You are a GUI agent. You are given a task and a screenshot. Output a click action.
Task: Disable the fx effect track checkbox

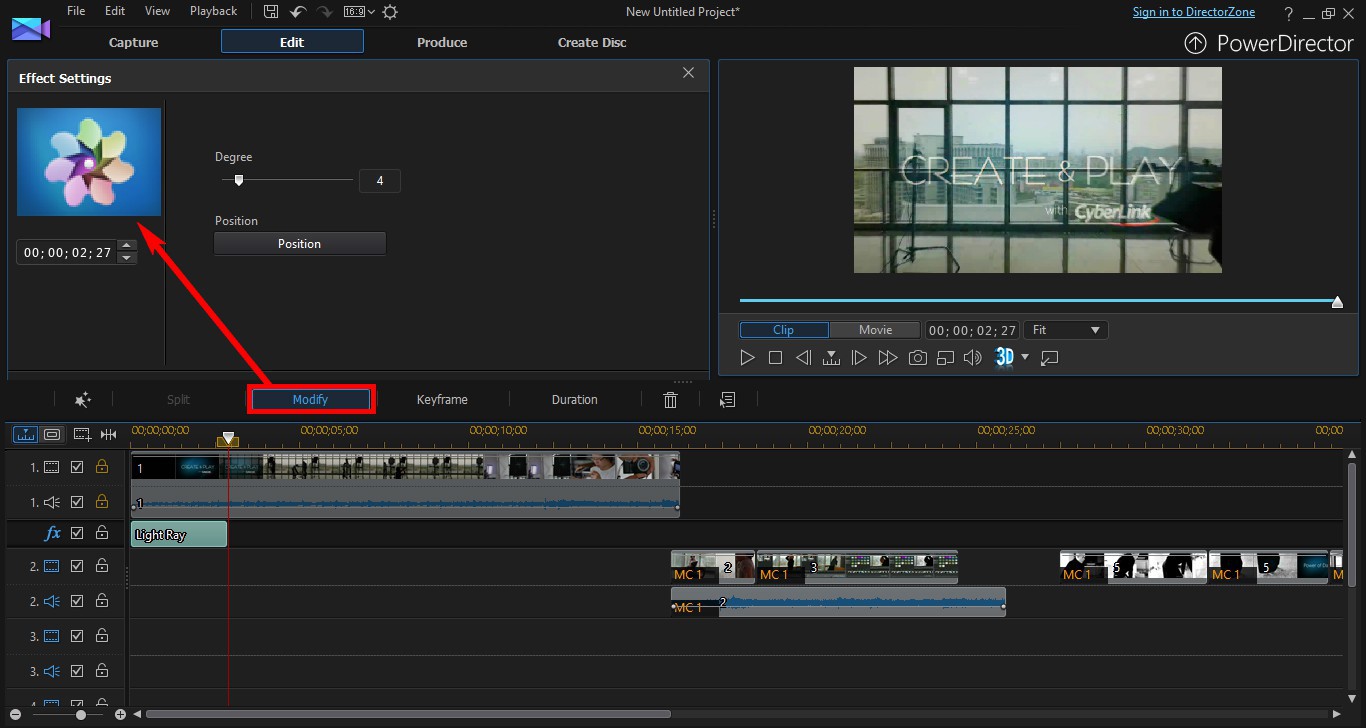[77, 534]
